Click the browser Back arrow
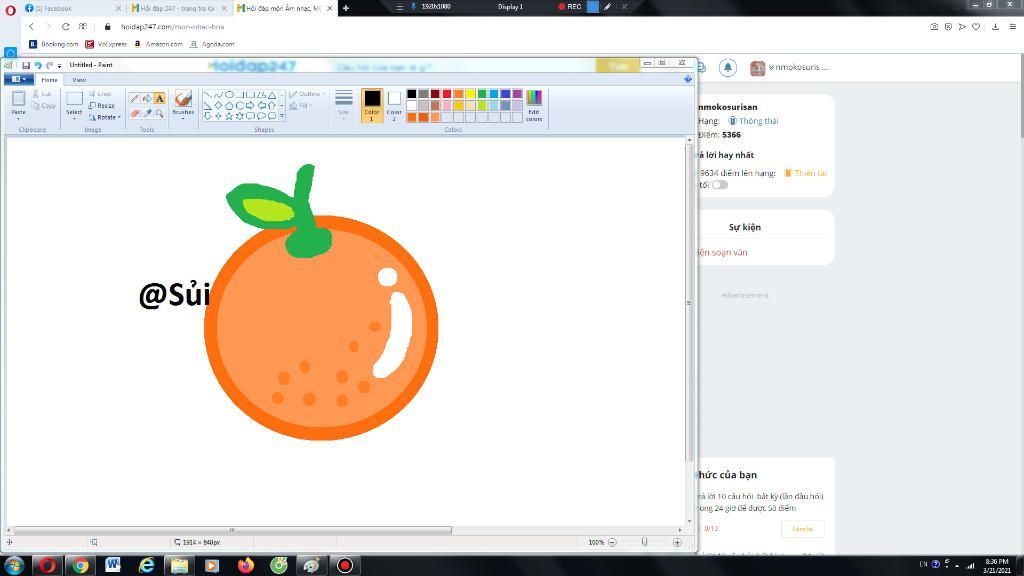 point(31,27)
